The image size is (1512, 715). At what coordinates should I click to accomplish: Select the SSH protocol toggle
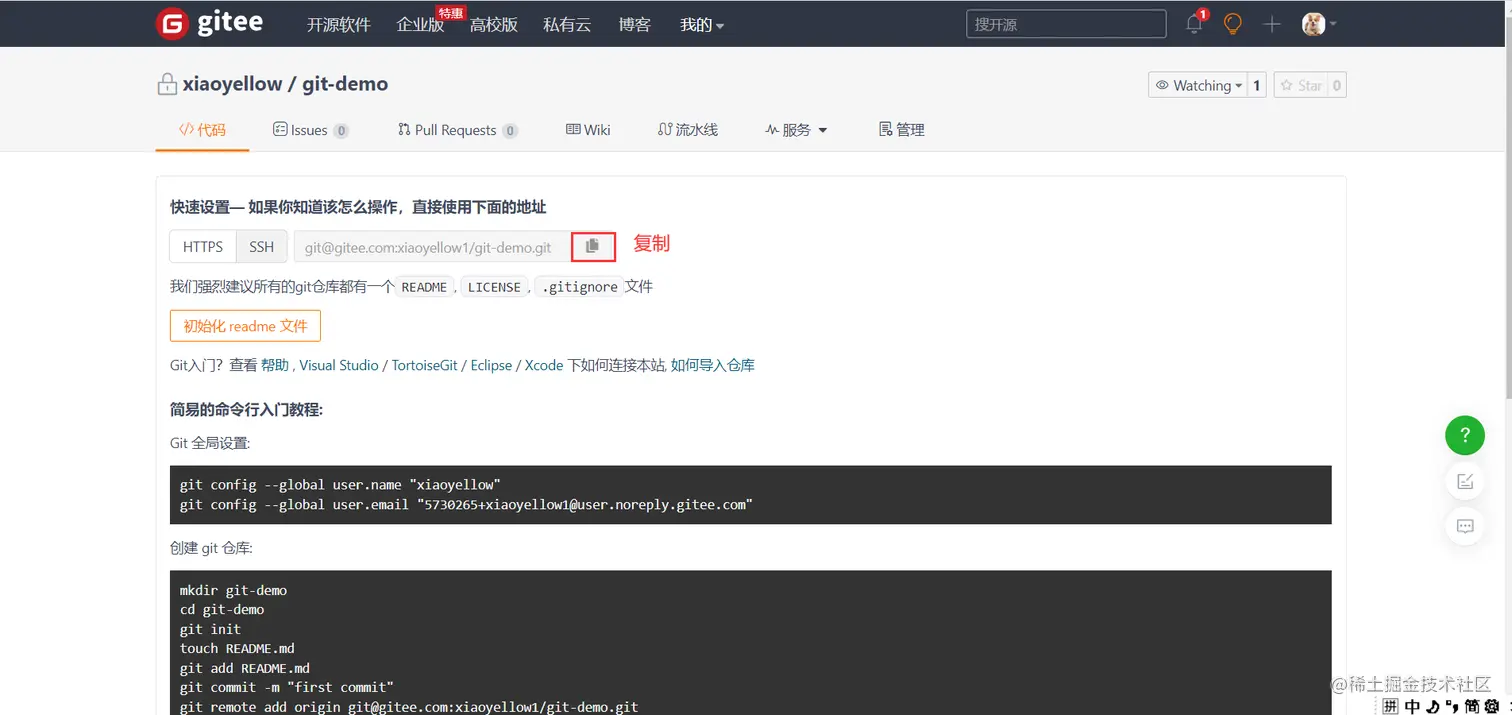tap(261, 246)
